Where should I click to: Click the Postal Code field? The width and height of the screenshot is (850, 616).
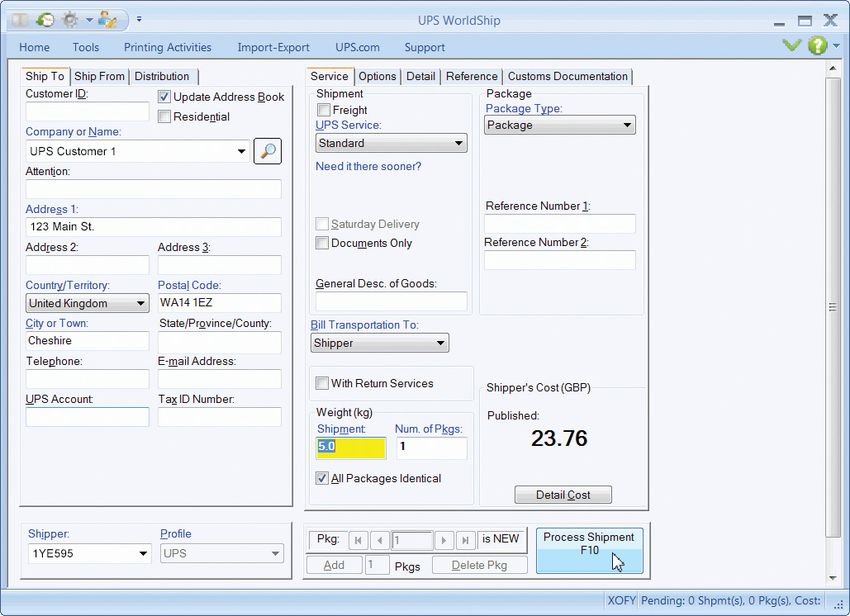click(220, 303)
